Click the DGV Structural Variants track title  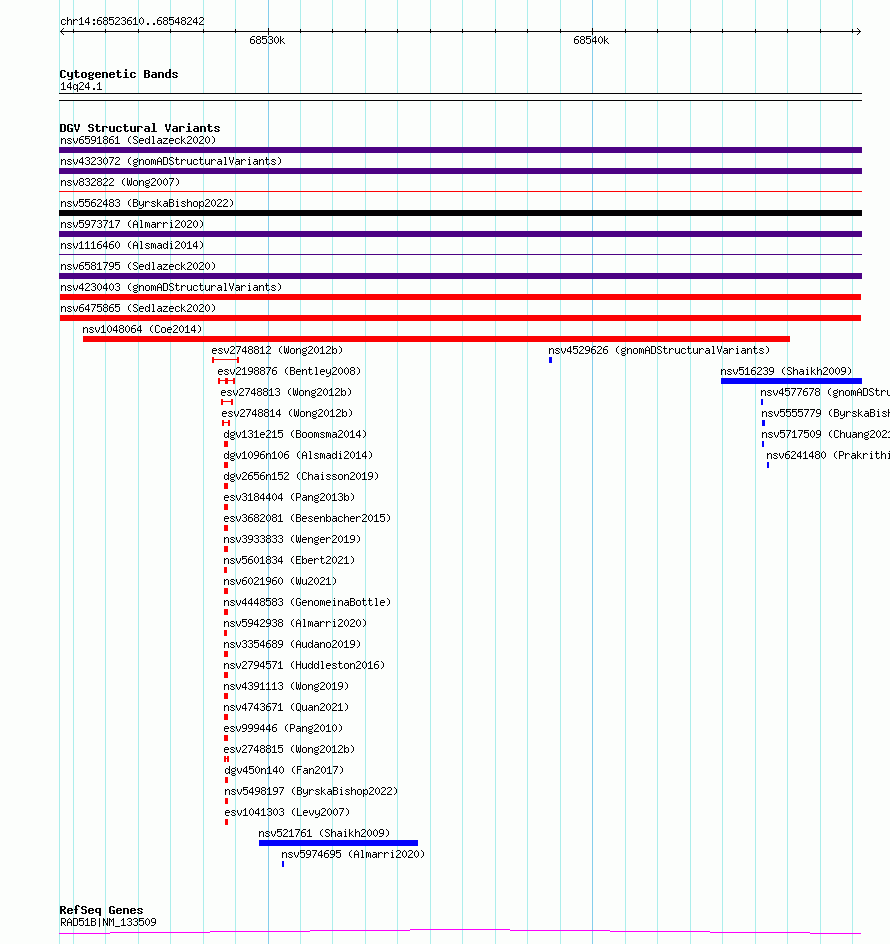click(140, 128)
